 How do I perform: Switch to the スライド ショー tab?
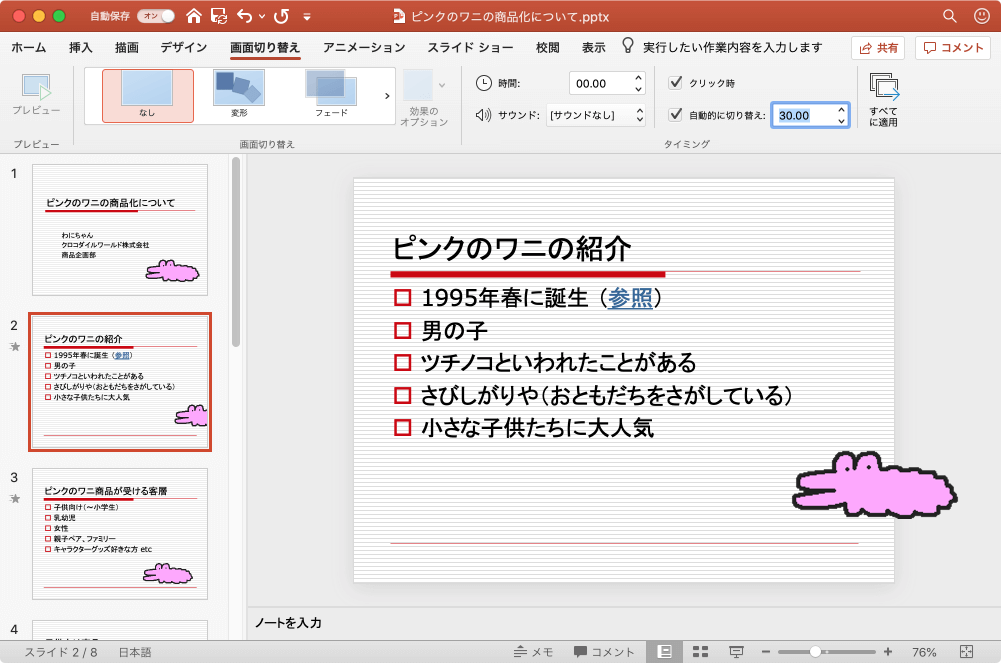[x=470, y=47]
